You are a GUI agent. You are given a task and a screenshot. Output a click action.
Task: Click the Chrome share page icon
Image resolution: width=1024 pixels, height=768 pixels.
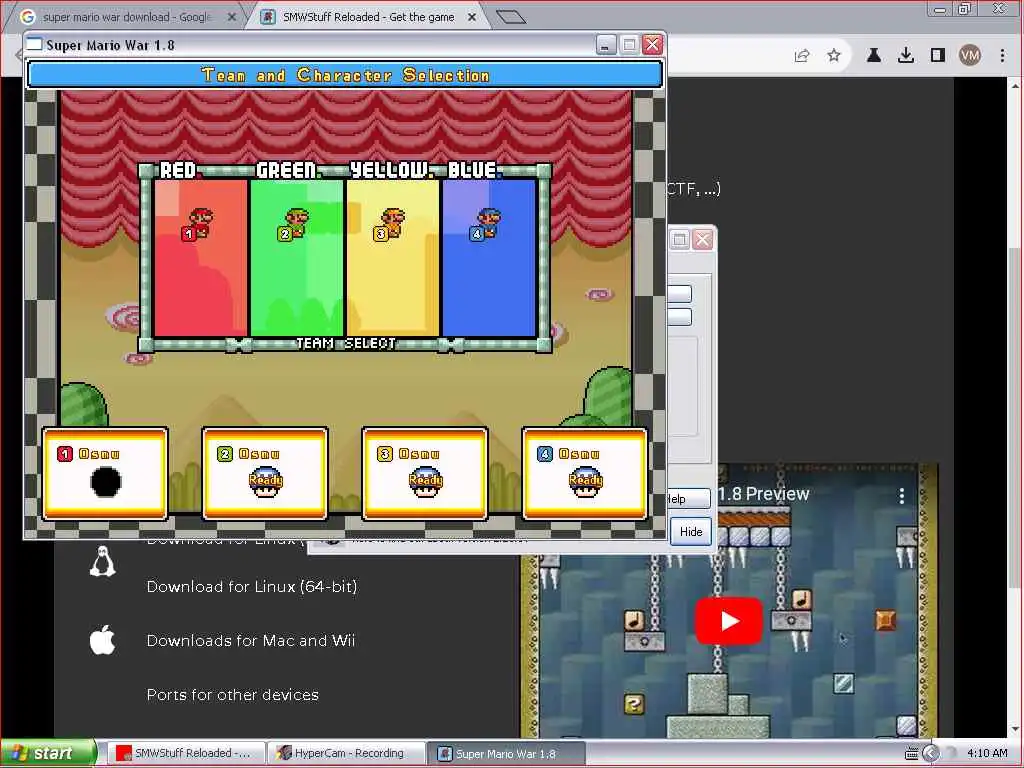802,56
